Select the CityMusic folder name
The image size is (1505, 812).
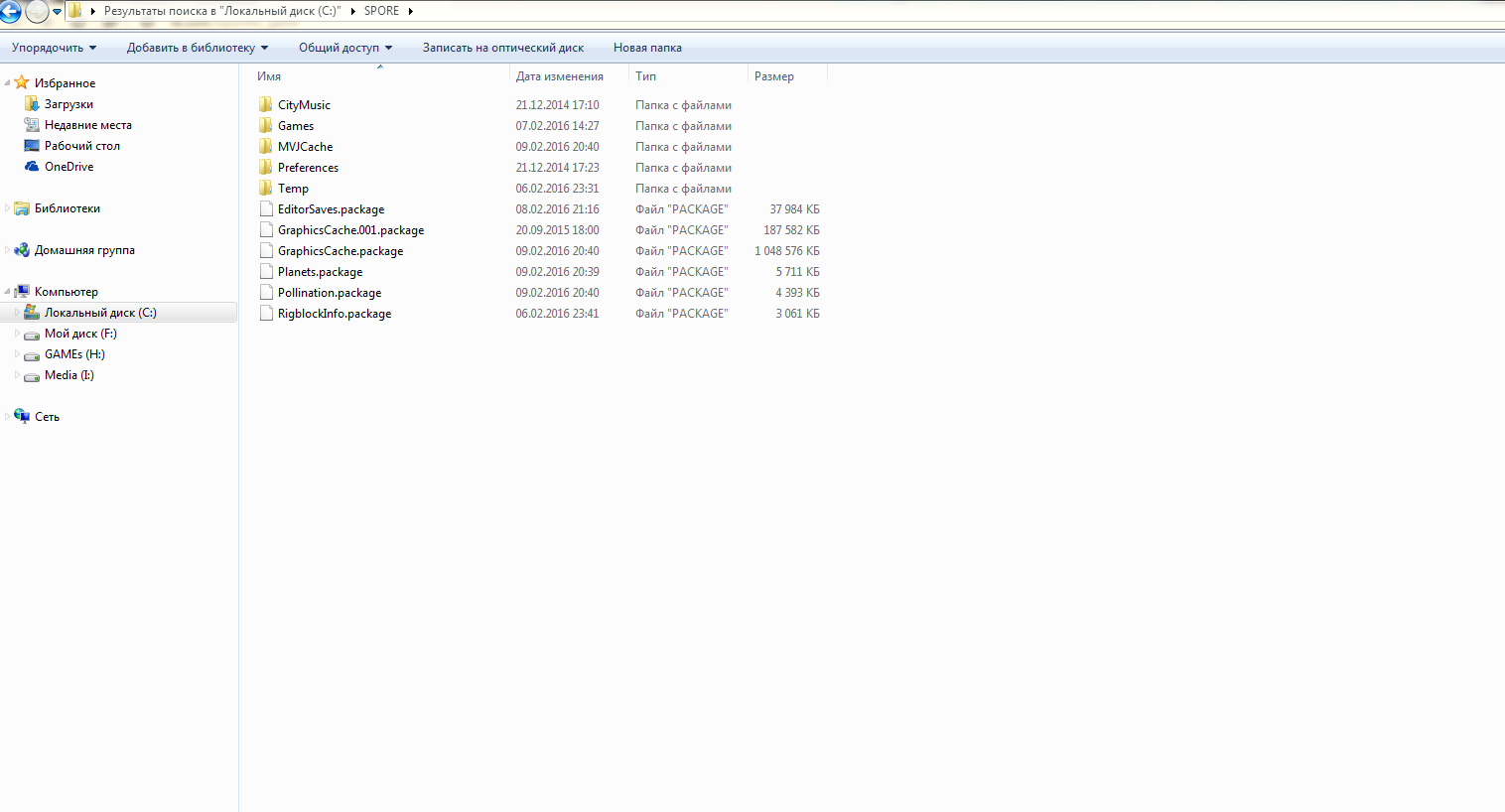[x=304, y=105]
